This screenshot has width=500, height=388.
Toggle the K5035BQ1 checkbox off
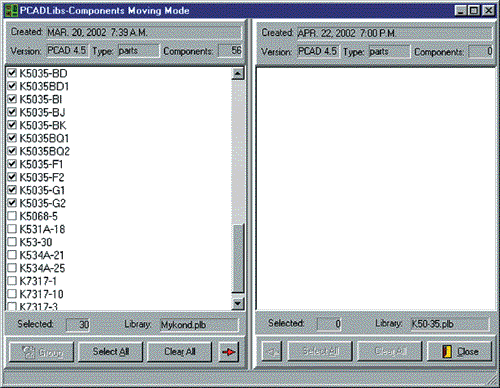12,138
